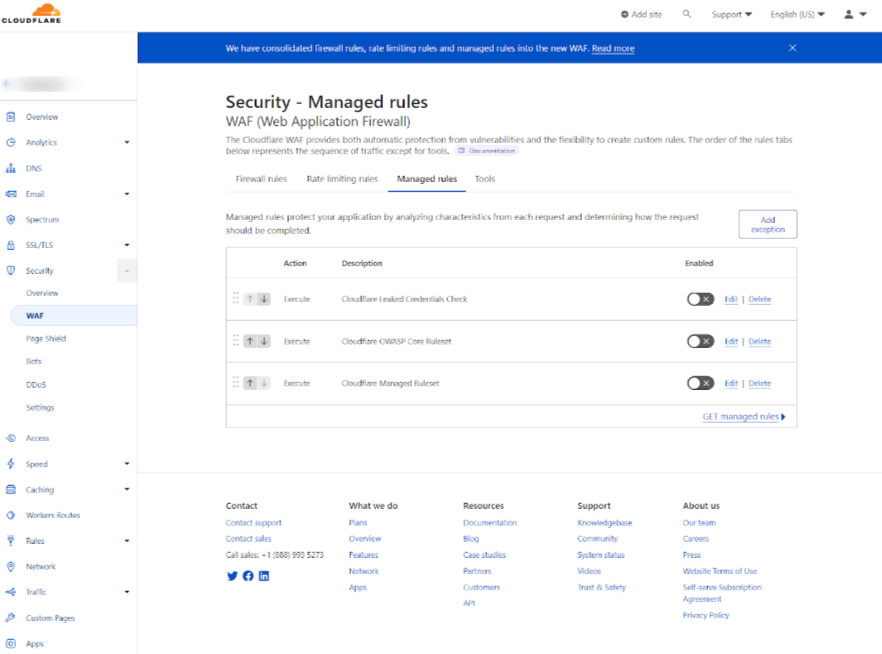This screenshot has height=654, width=882.
Task: Collapse the Security sidebar section
Action: 127,271
